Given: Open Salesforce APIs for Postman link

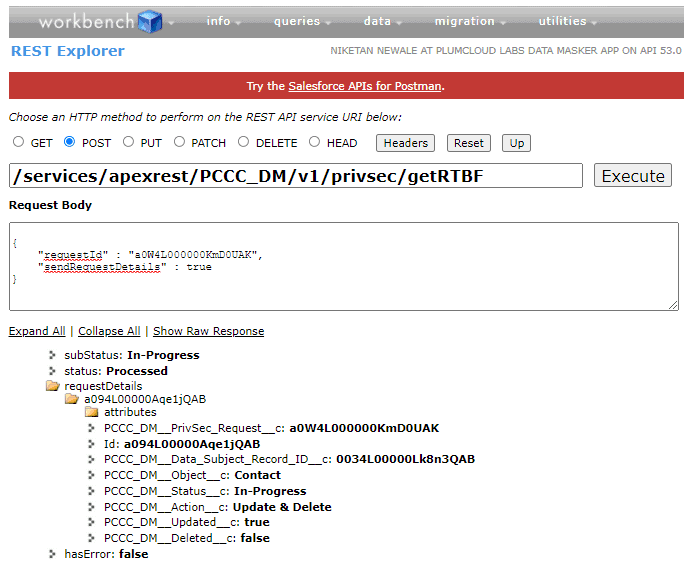Looking at the screenshot, I should pyautogui.click(x=364, y=86).
